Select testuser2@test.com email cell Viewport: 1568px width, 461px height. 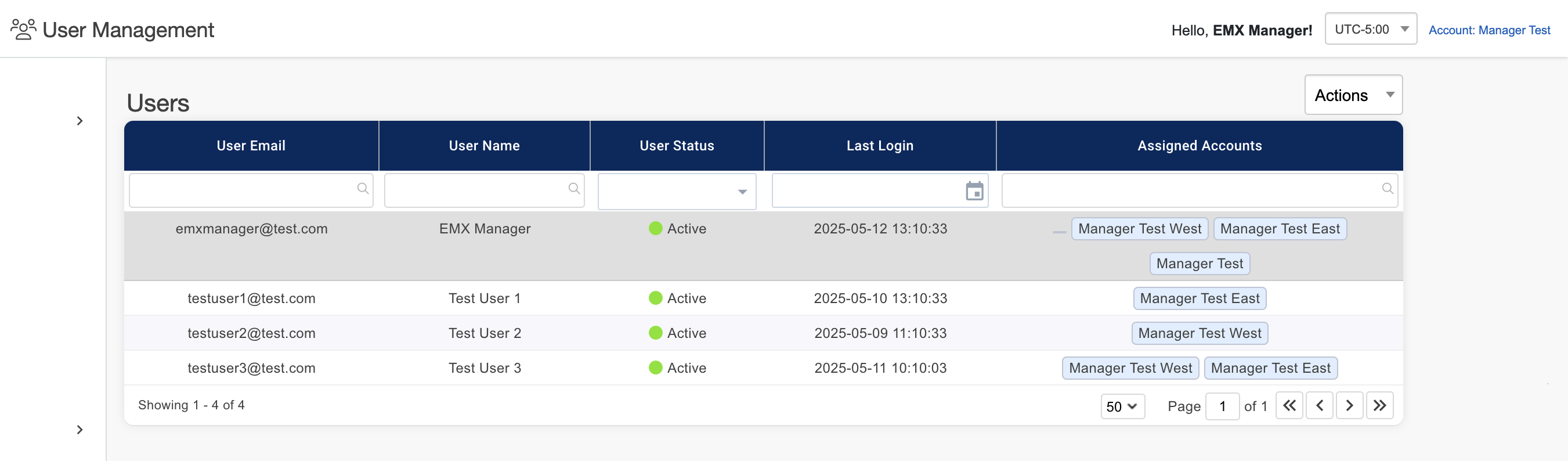coord(251,333)
